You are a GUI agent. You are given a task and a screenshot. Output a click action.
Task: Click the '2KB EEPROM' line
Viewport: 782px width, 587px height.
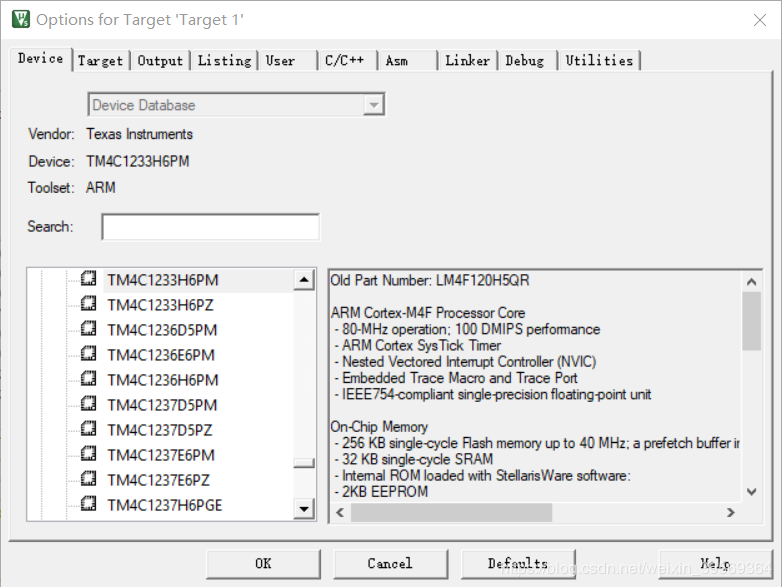382,492
